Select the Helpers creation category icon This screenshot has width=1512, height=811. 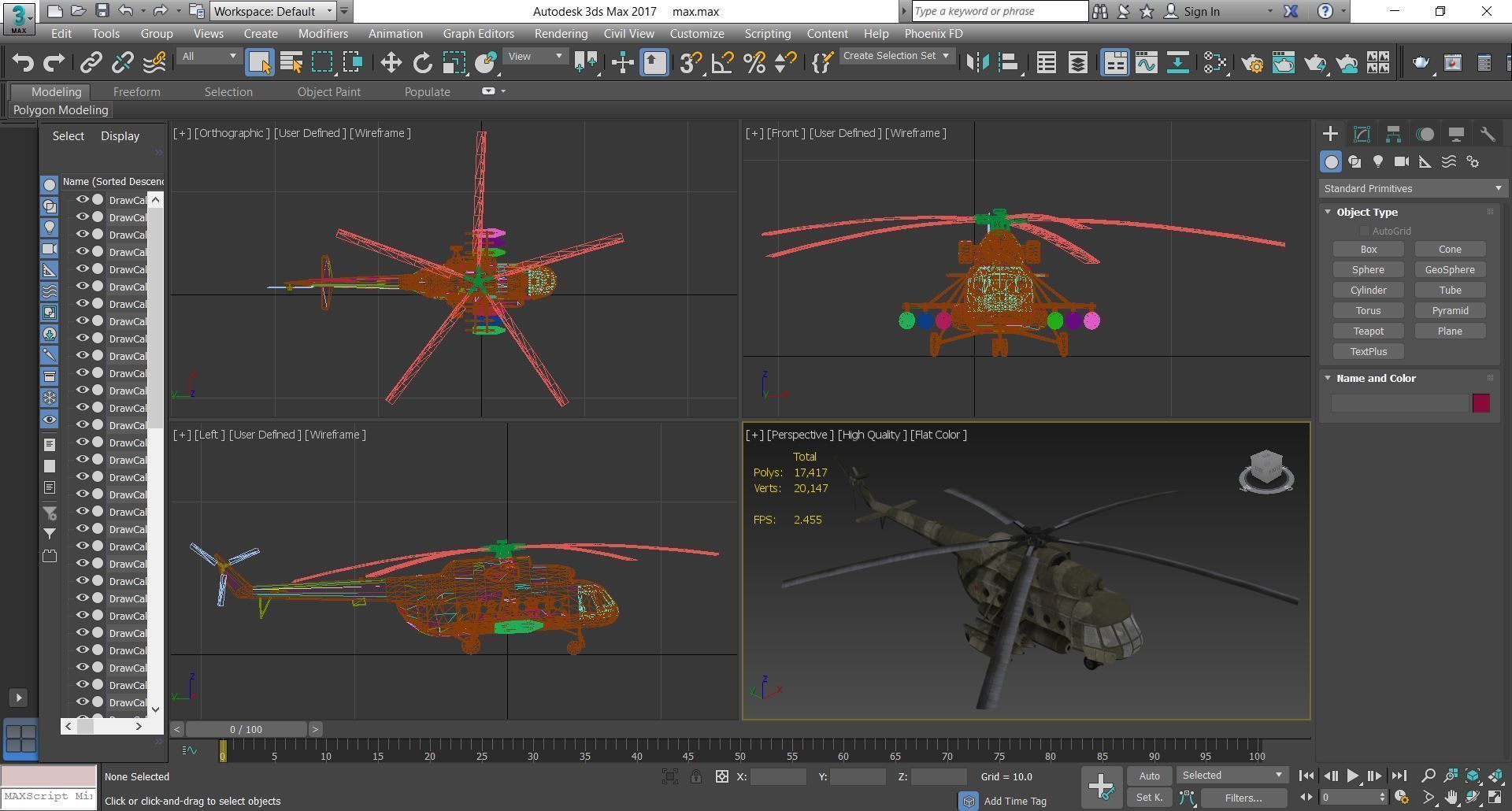(1425, 161)
